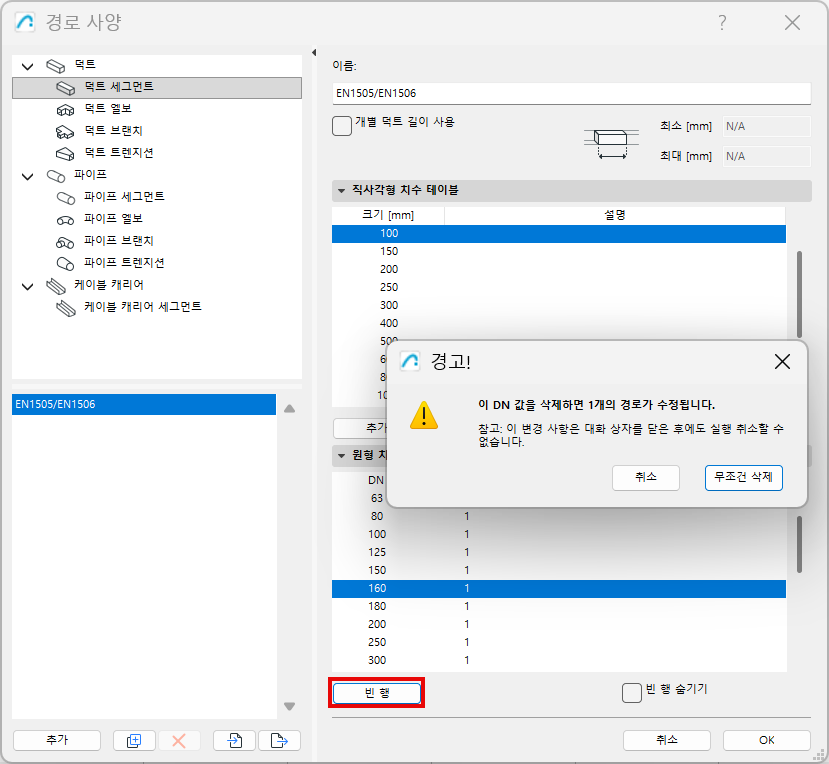The image size is (829, 764).
Task: Enable 개별 덕트 길이 사용 checkbox
Action: (342, 126)
